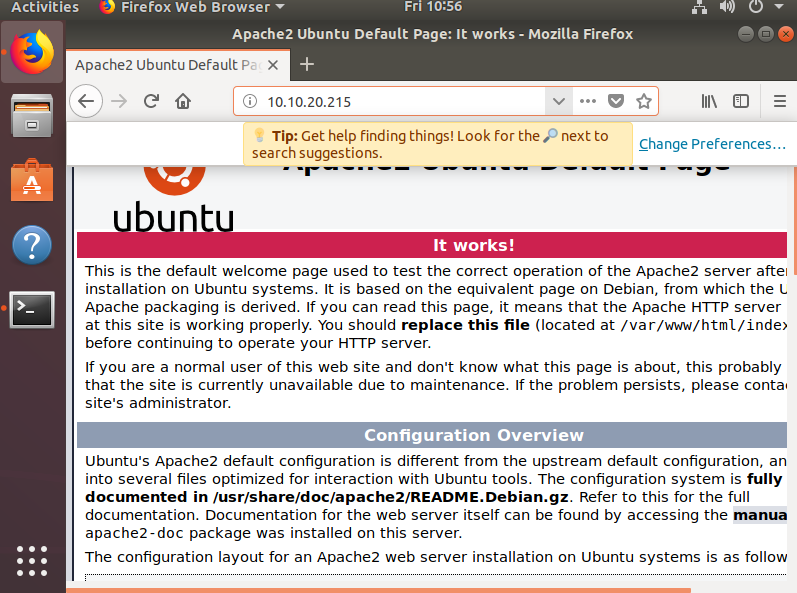Screen dimensions: 797x593
Task: Open the page actions three-dot menu
Action: [588, 101]
